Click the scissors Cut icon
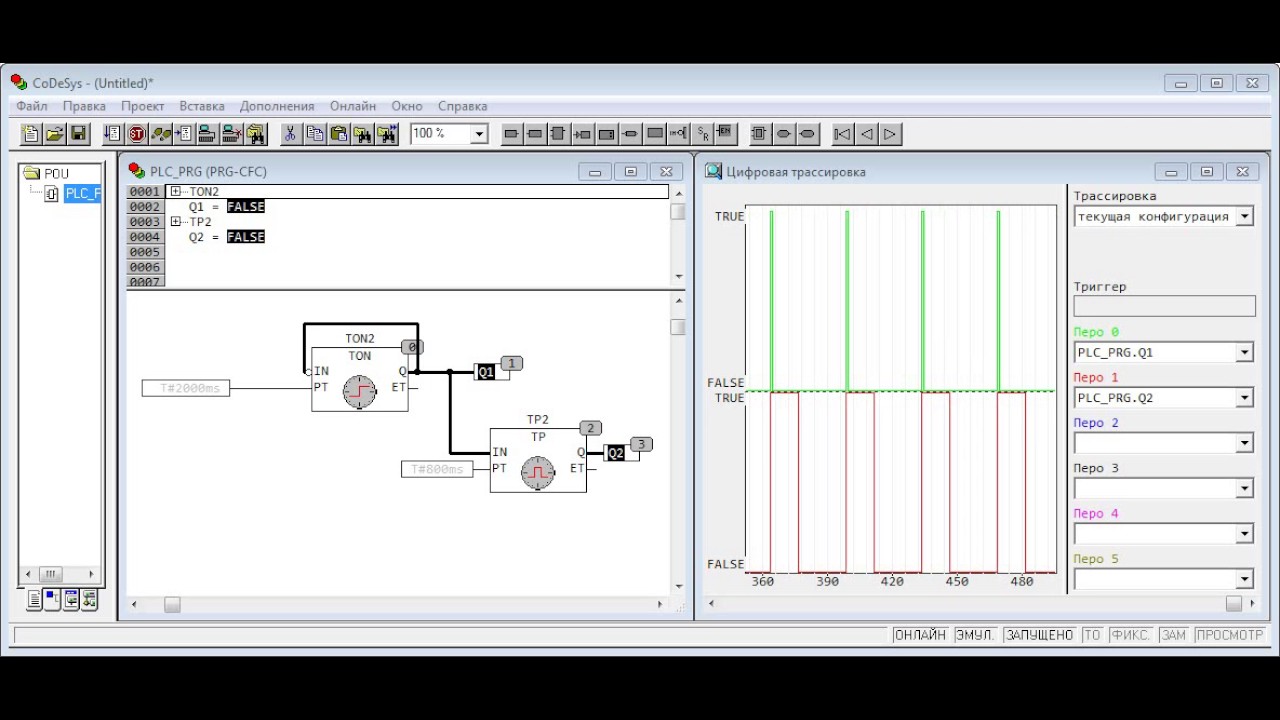 coord(290,133)
